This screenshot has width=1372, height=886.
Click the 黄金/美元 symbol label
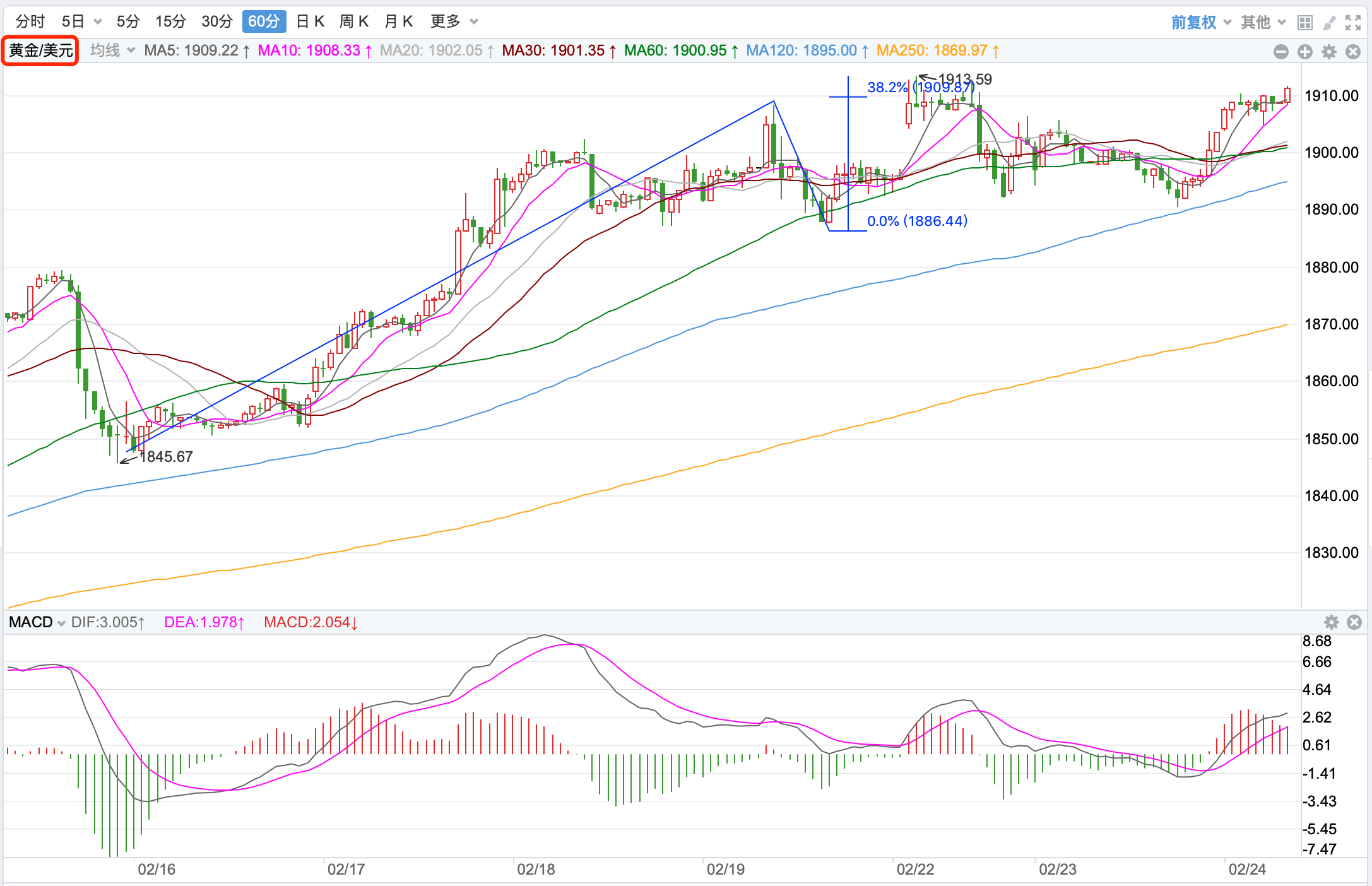[x=40, y=50]
